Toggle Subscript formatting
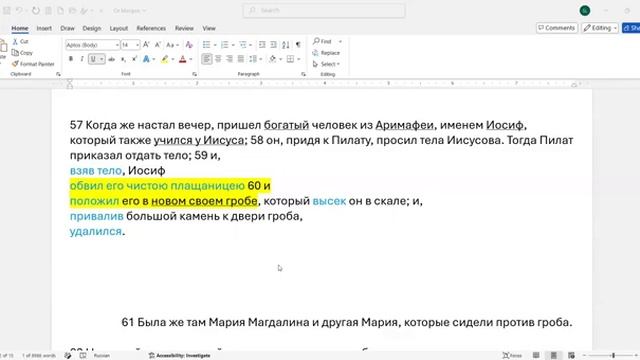Image resolution: width=640 pixels, height=360 pixels. tap(123, 59)
